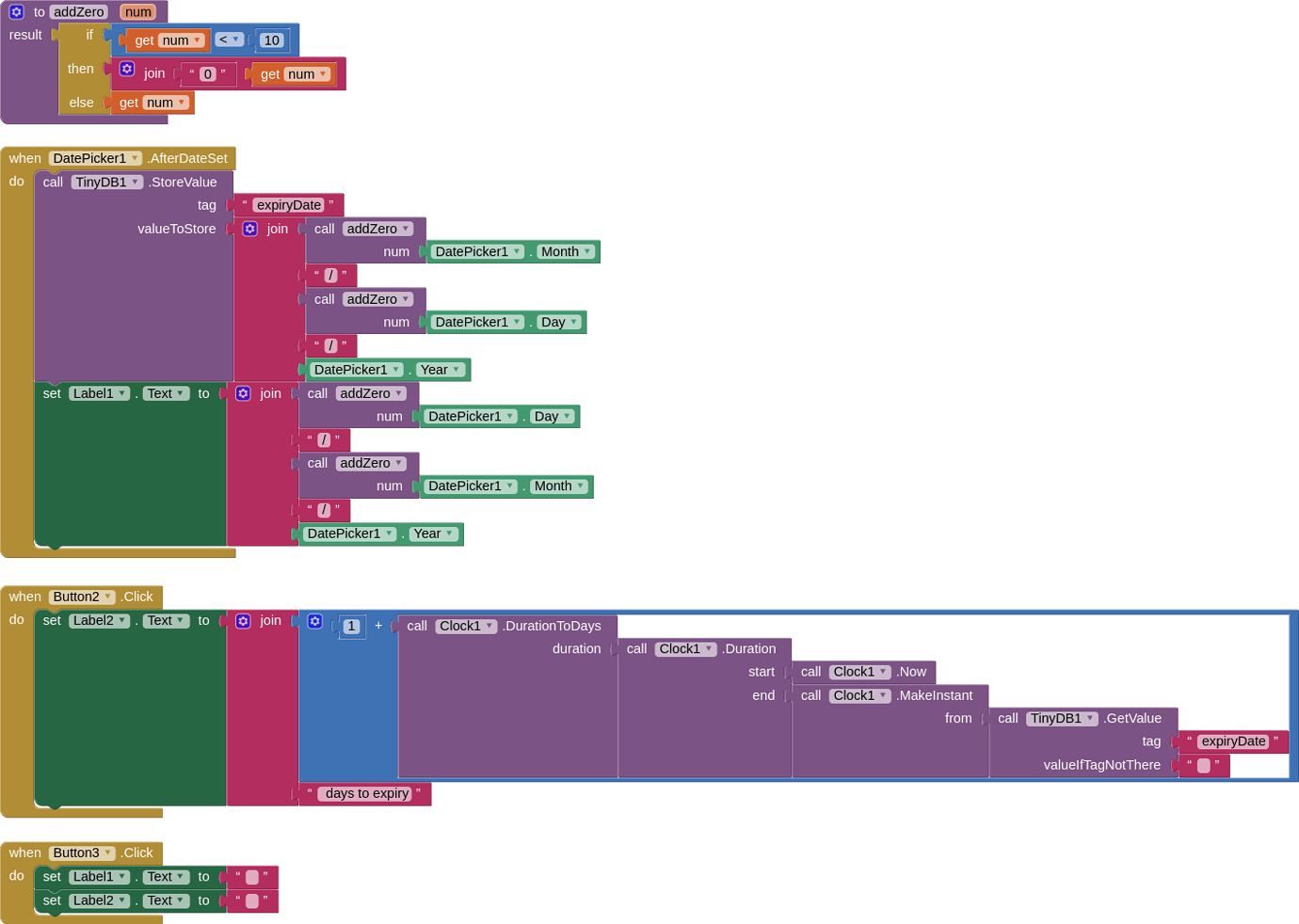Open Button2 dropdown in the Click event header
Image resolution: width=1299 pixels, height=924 pixels.
click(x=83, y=597)
